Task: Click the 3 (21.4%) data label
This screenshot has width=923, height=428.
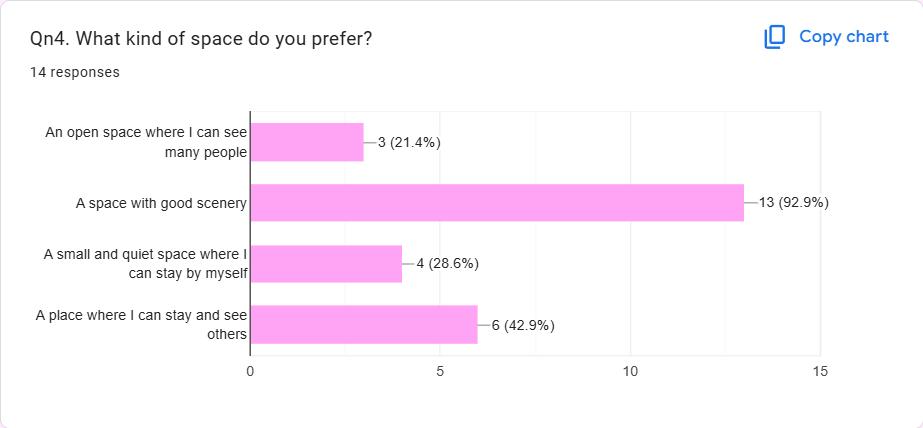Action: pyautogui.click(x=409, y=142)
